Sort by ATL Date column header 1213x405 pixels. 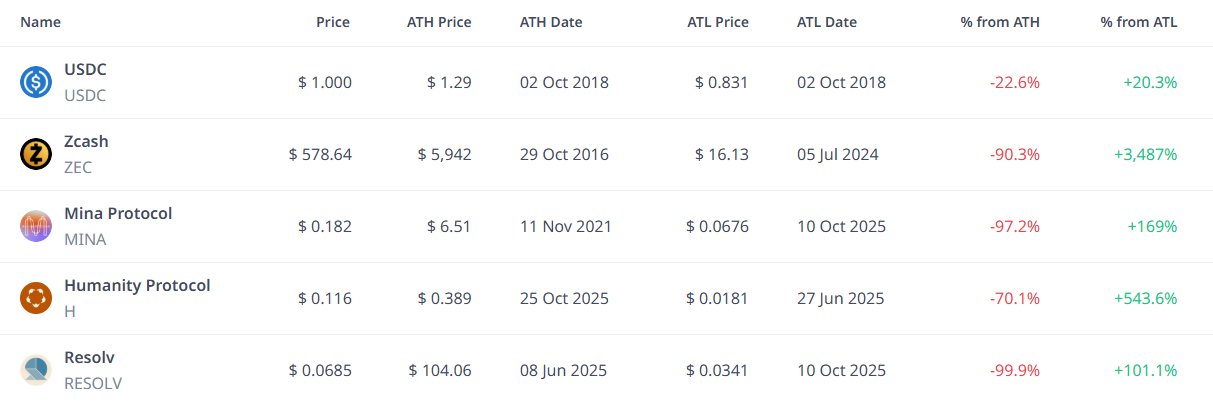tap(827, 22)
